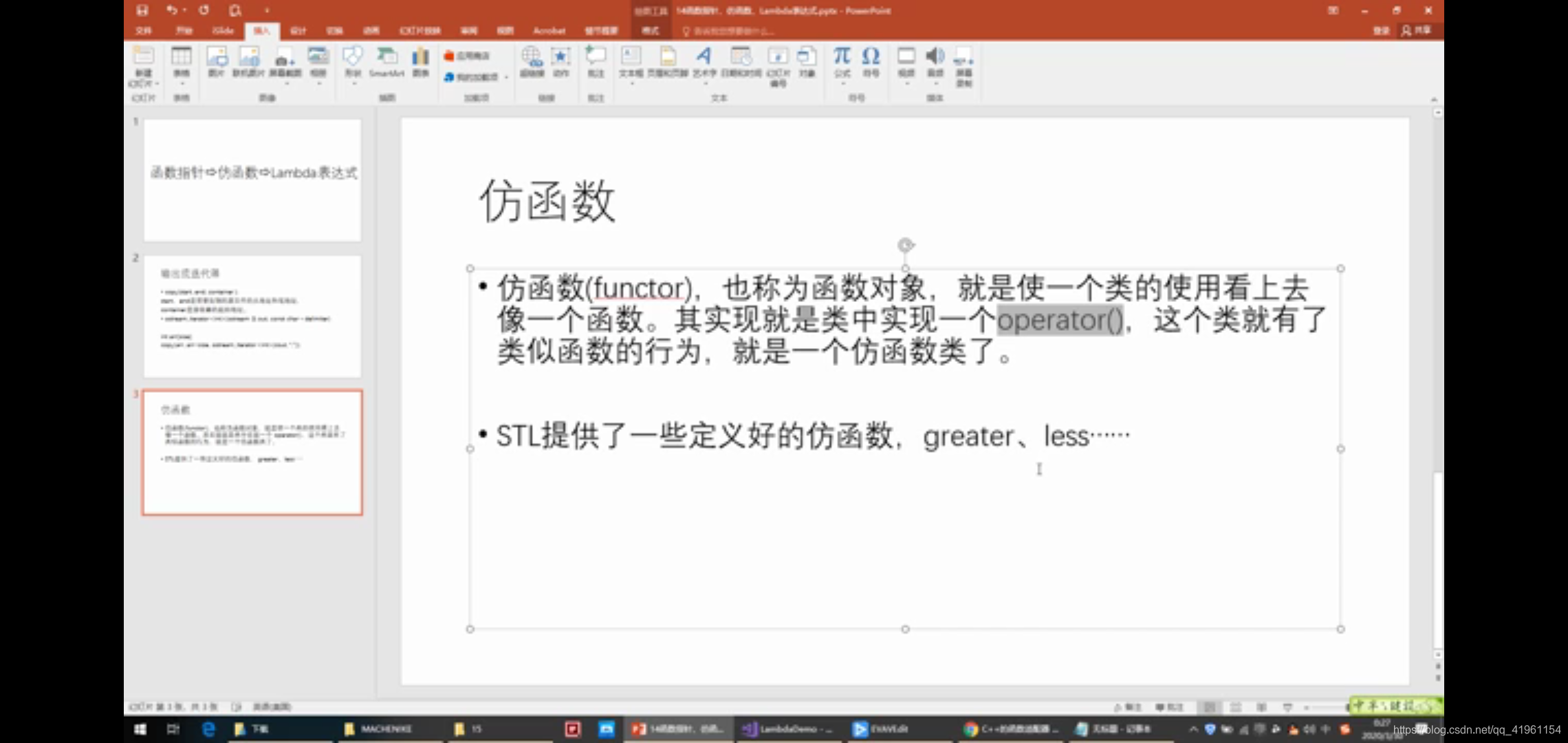The image size is (1568, 743).
Task: Open header and footer settings
Action: (667, 61)
